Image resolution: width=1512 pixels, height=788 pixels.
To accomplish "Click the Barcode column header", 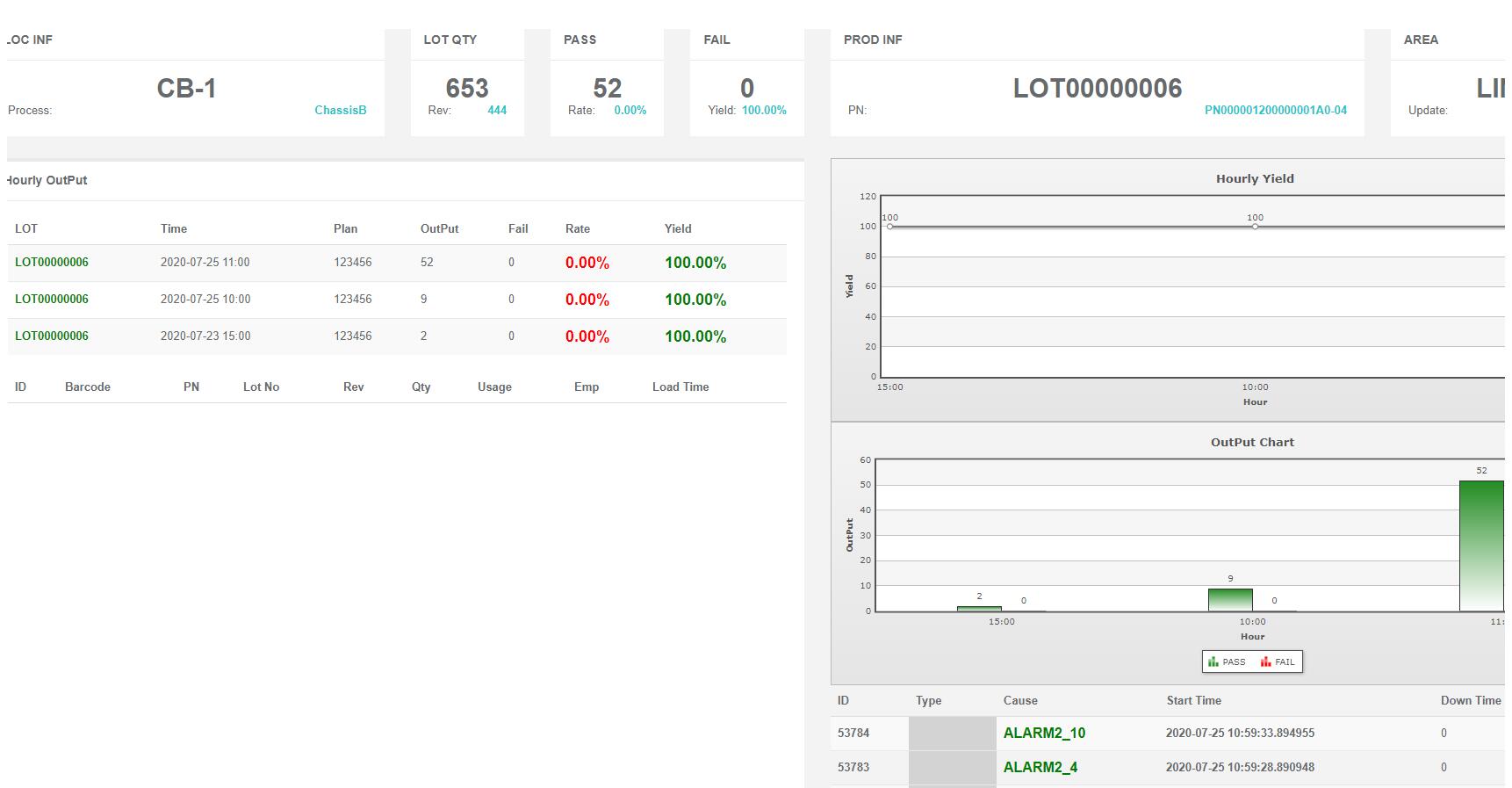I will (x=88, y=387).
